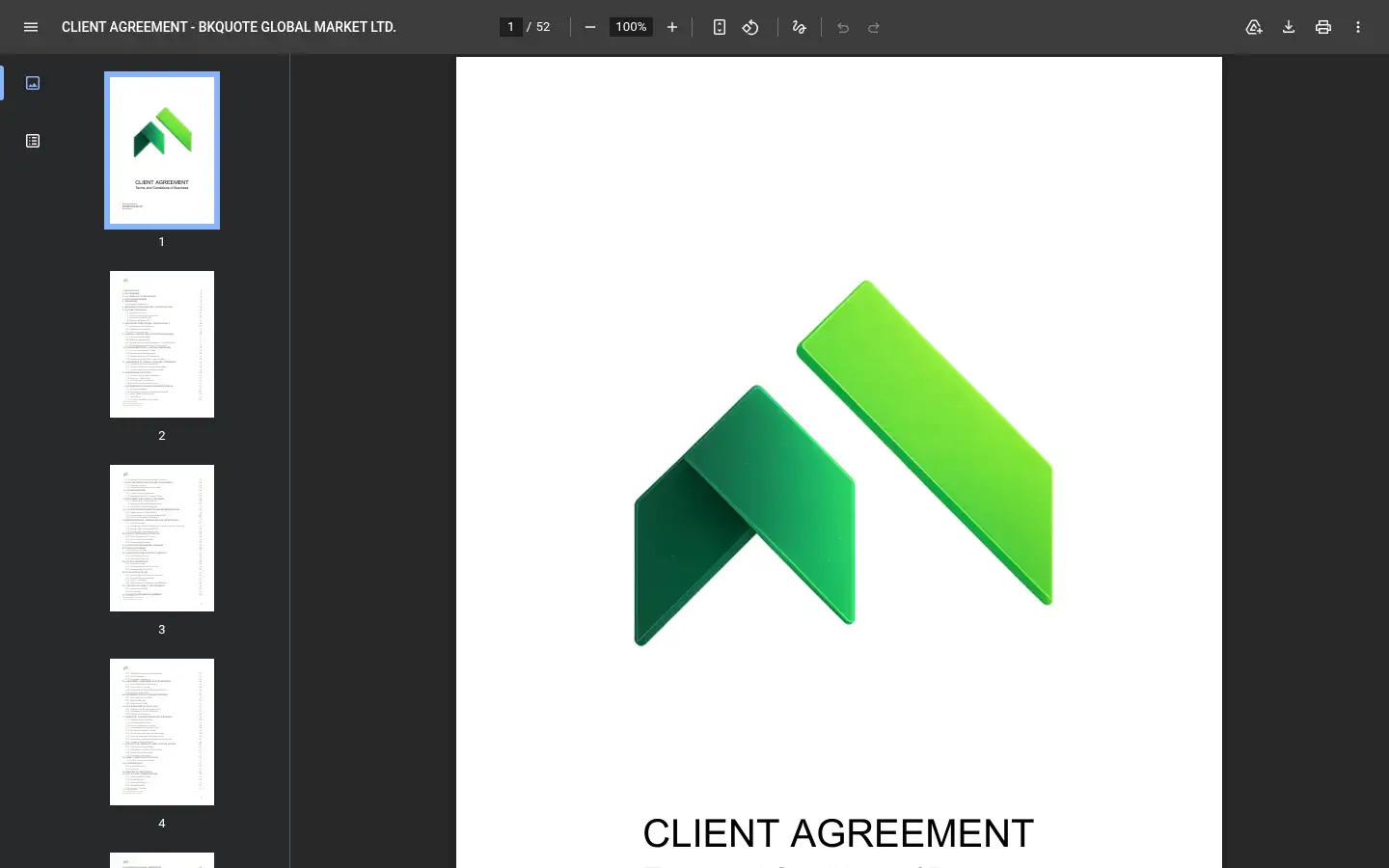
Task: Toggle the sidebar menu hamburger icon
Action: coord(31,27)
